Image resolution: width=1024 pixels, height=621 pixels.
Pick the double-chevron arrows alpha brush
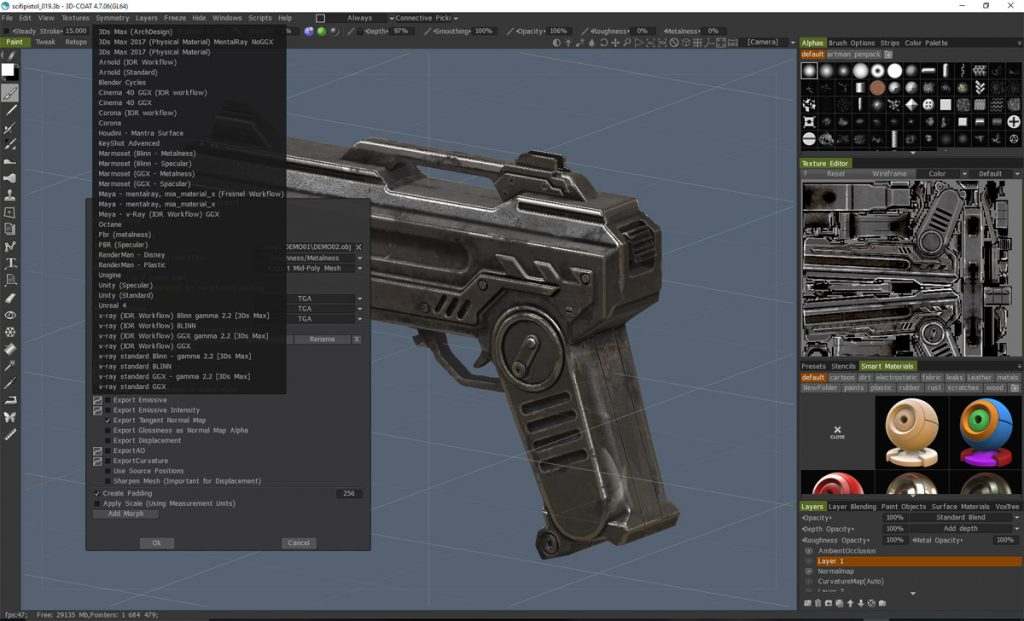coord(980,88)
